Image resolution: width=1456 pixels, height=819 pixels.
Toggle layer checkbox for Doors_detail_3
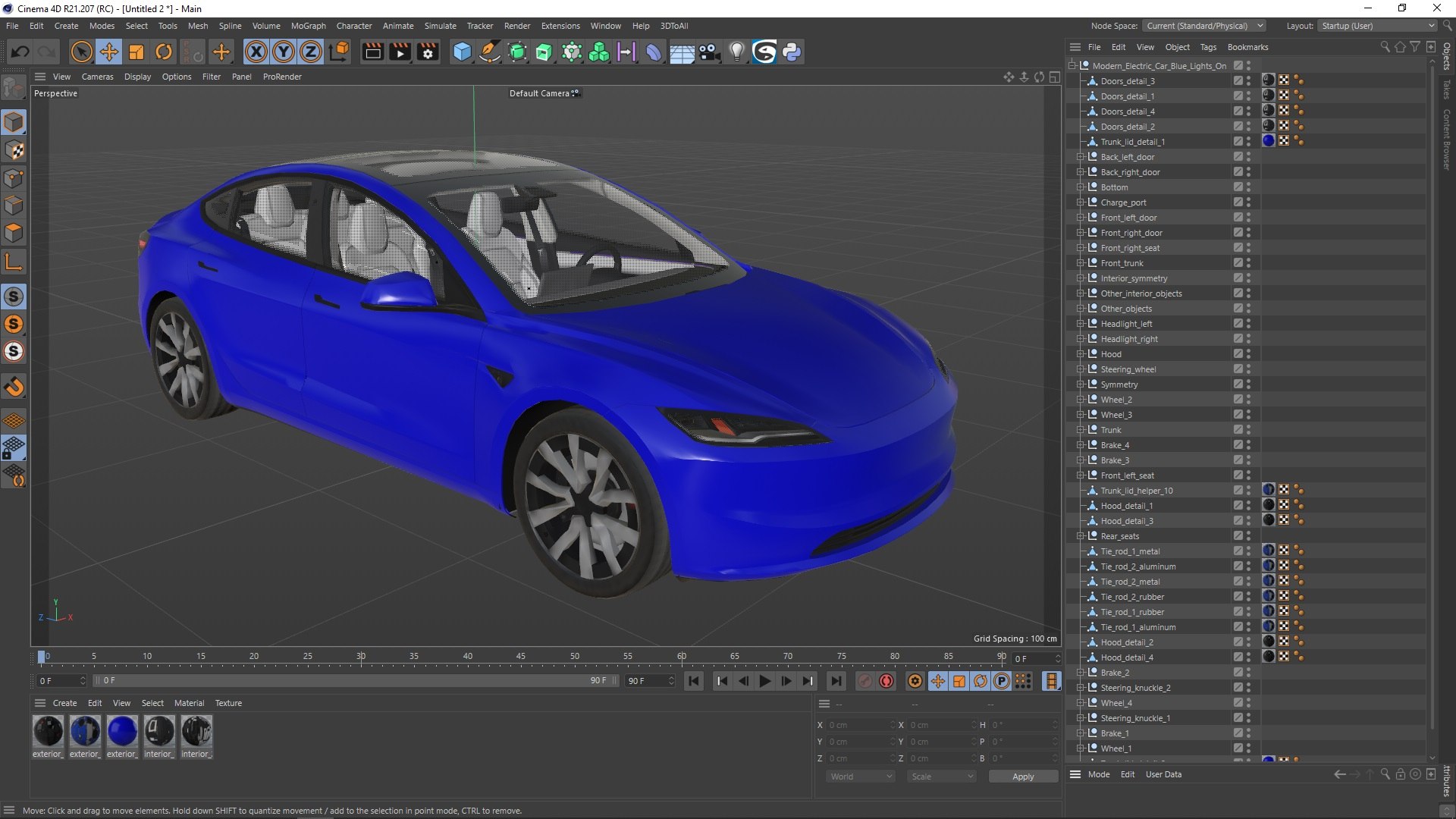(x=1238, y=80)
